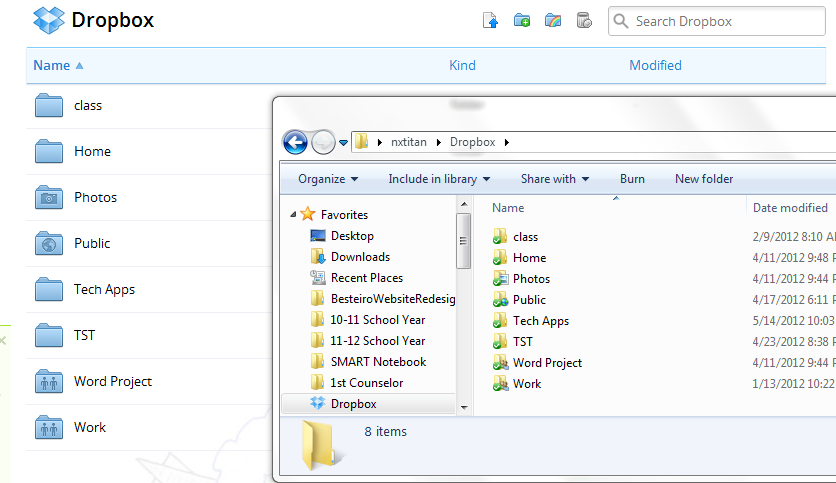Select the Public folder icon in Explorer
This screenshot has width=836, height=483.
[x=500, y=300]
